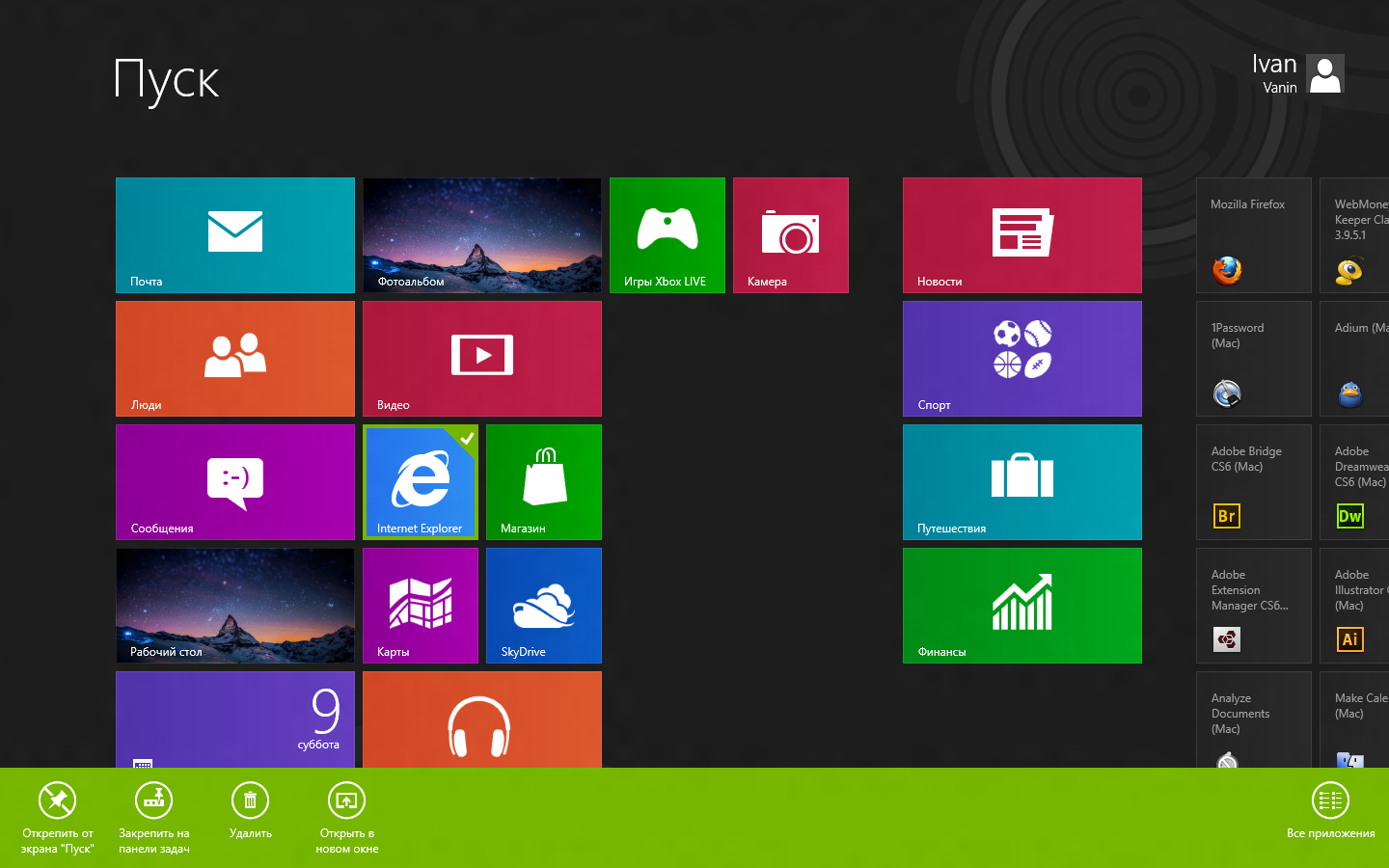Launch Adium (Mac) tile
The height and width of the screenshot is (868, 1389).
[1354, 359]
